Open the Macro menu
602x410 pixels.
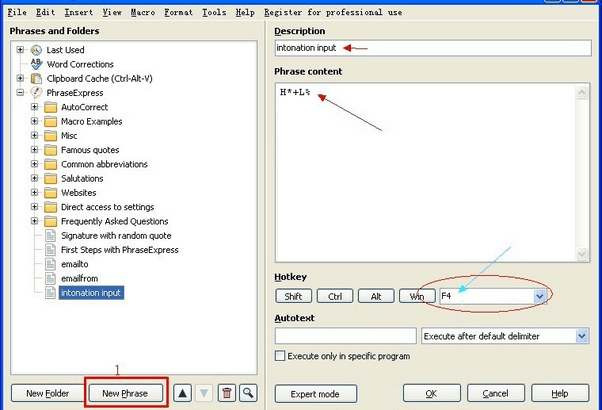143,12
